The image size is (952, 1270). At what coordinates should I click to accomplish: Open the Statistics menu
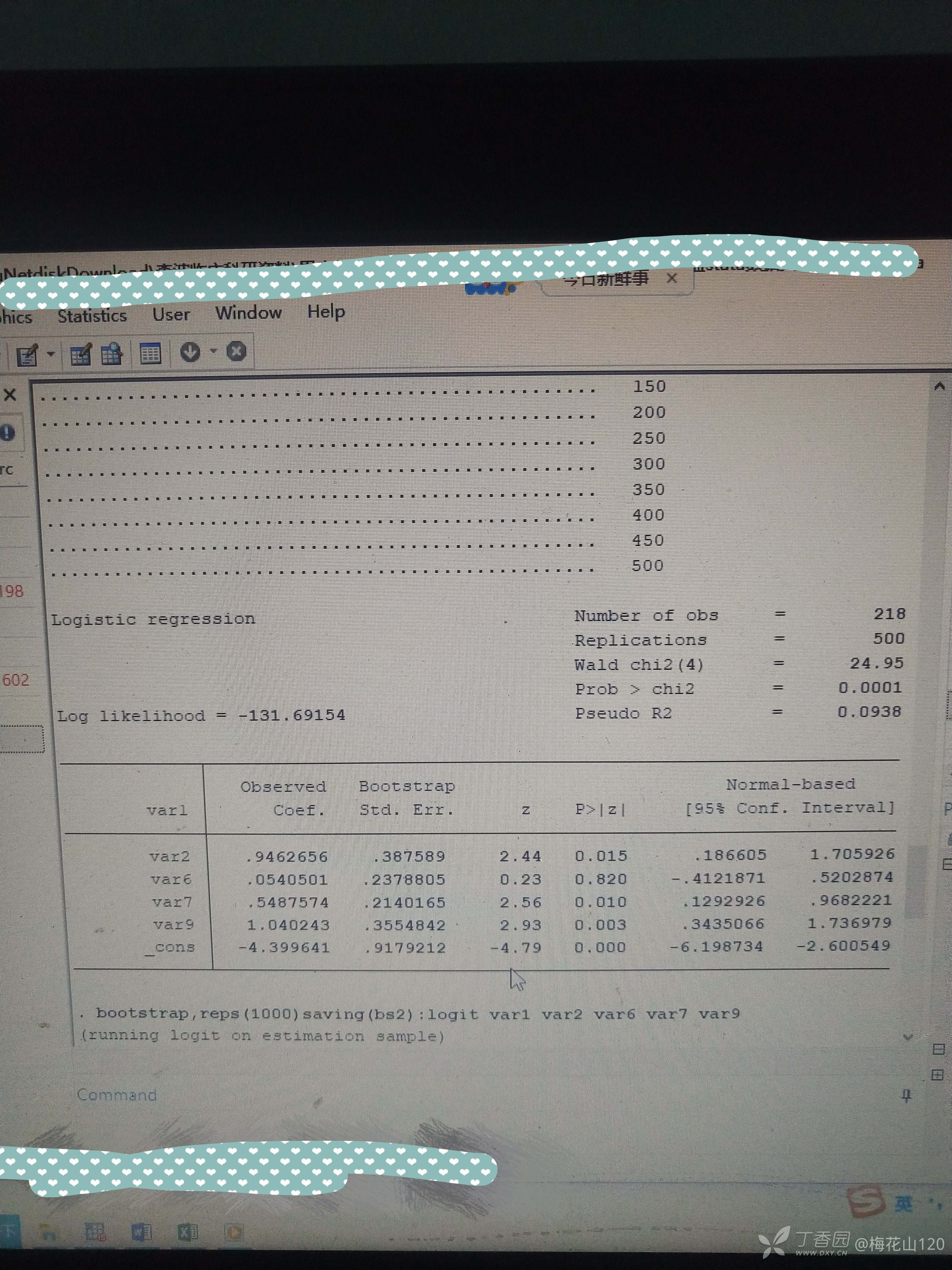coord(92,316)
